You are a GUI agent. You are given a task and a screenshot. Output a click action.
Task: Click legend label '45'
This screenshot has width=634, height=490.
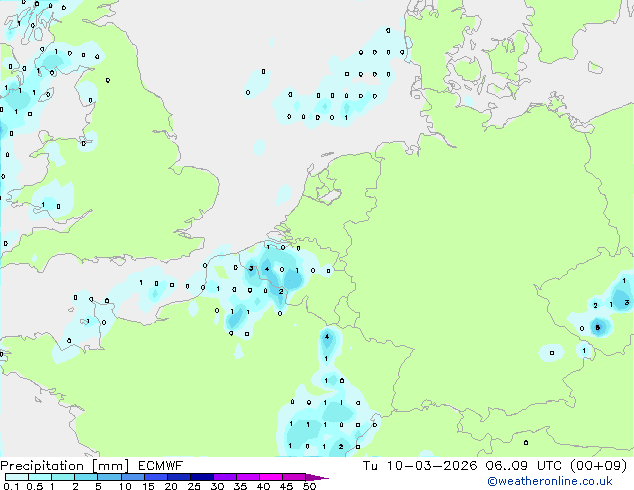(286, 486)
